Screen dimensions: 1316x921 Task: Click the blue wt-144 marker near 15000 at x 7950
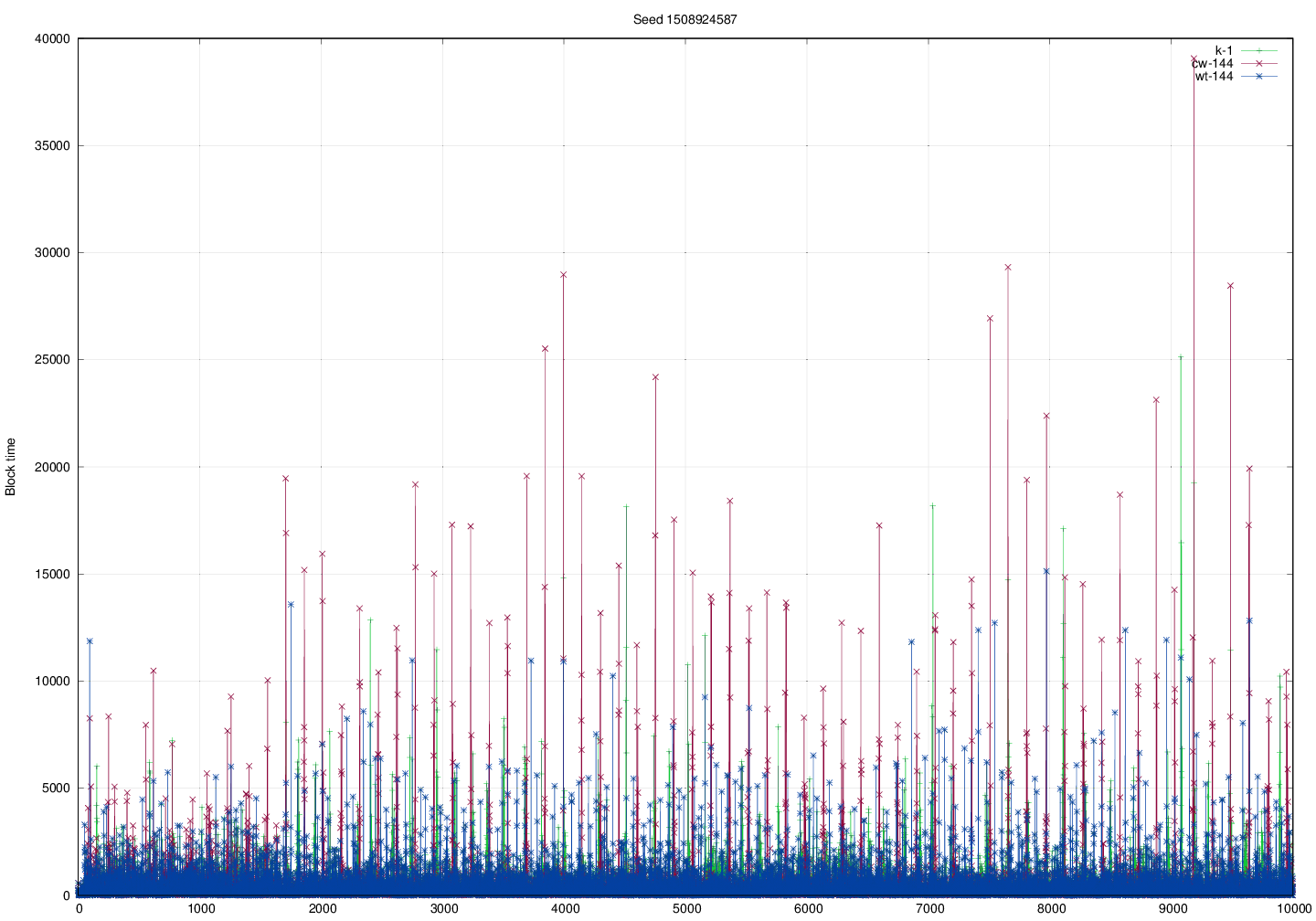[1046, 571]
